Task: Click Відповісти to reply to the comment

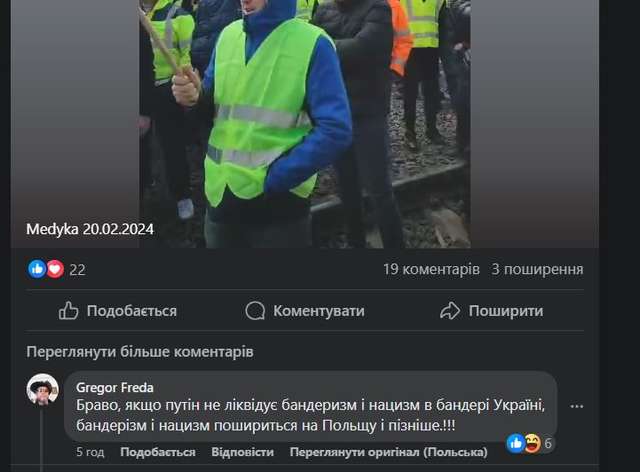Action: (242, 452)
